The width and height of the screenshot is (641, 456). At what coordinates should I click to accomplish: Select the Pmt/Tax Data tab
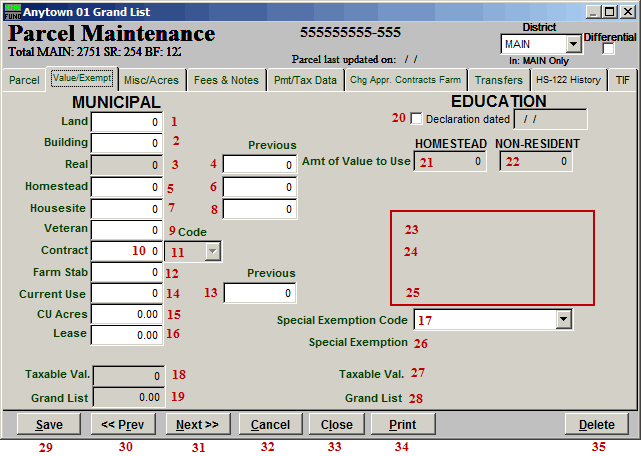pos(305,80)
